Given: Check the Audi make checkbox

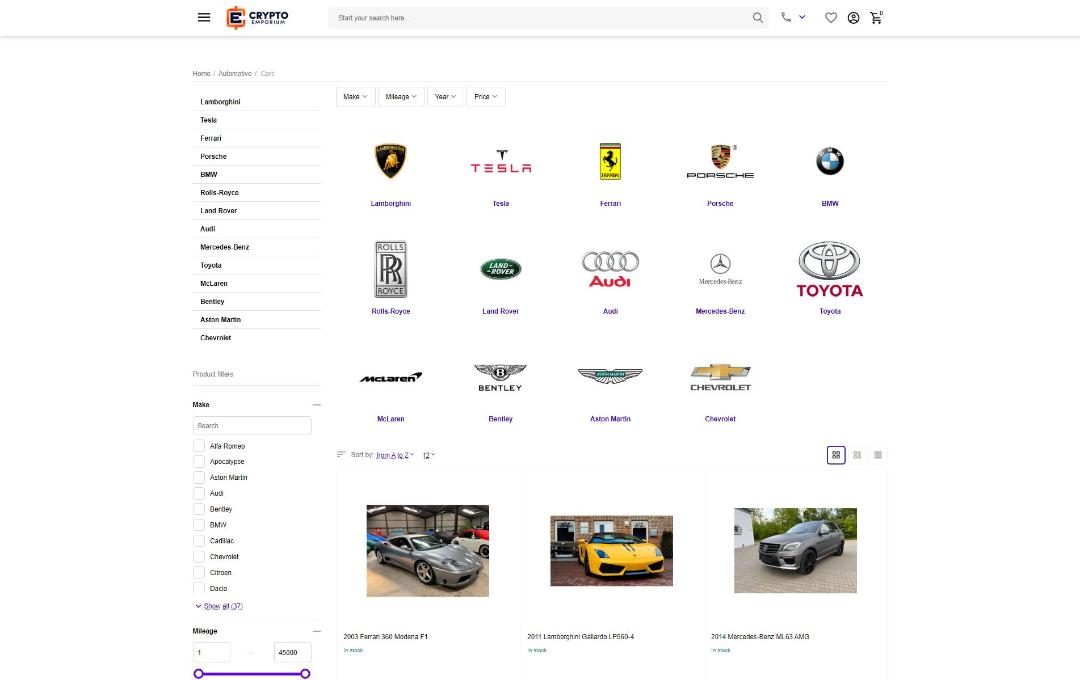Looking at the screenshot, I should [199, 493].
